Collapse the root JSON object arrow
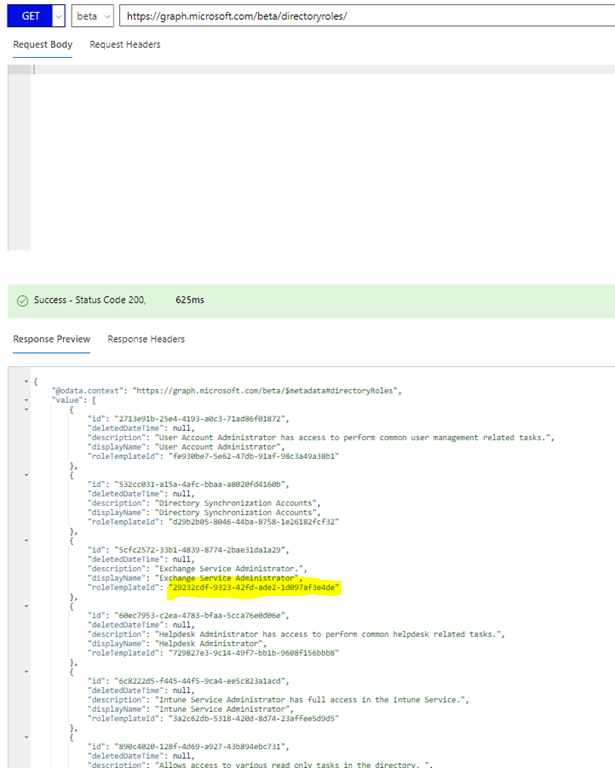615x768 pixels. (x=26, y=381)
